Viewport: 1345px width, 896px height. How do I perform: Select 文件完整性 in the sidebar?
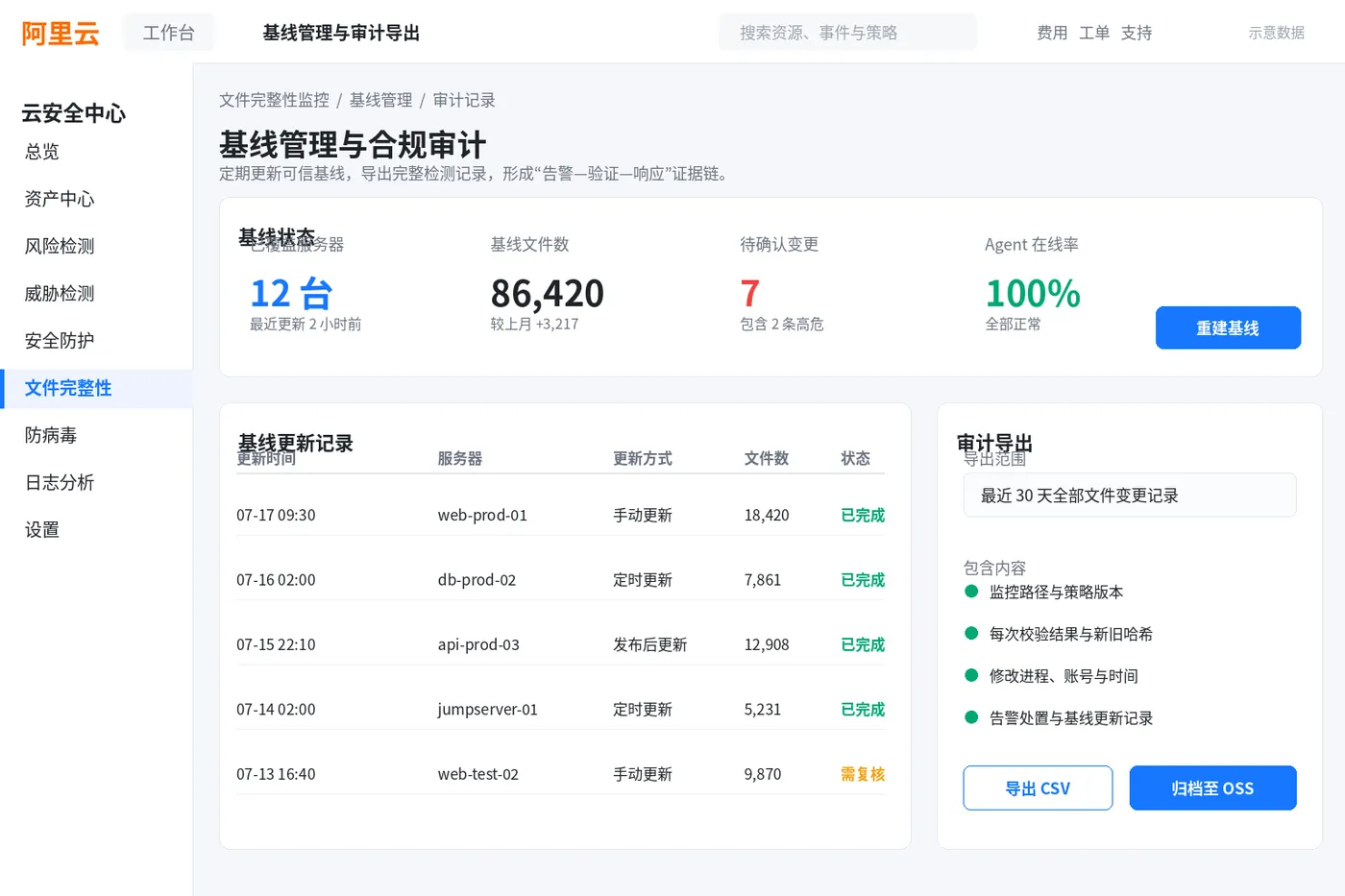[96, 388]
